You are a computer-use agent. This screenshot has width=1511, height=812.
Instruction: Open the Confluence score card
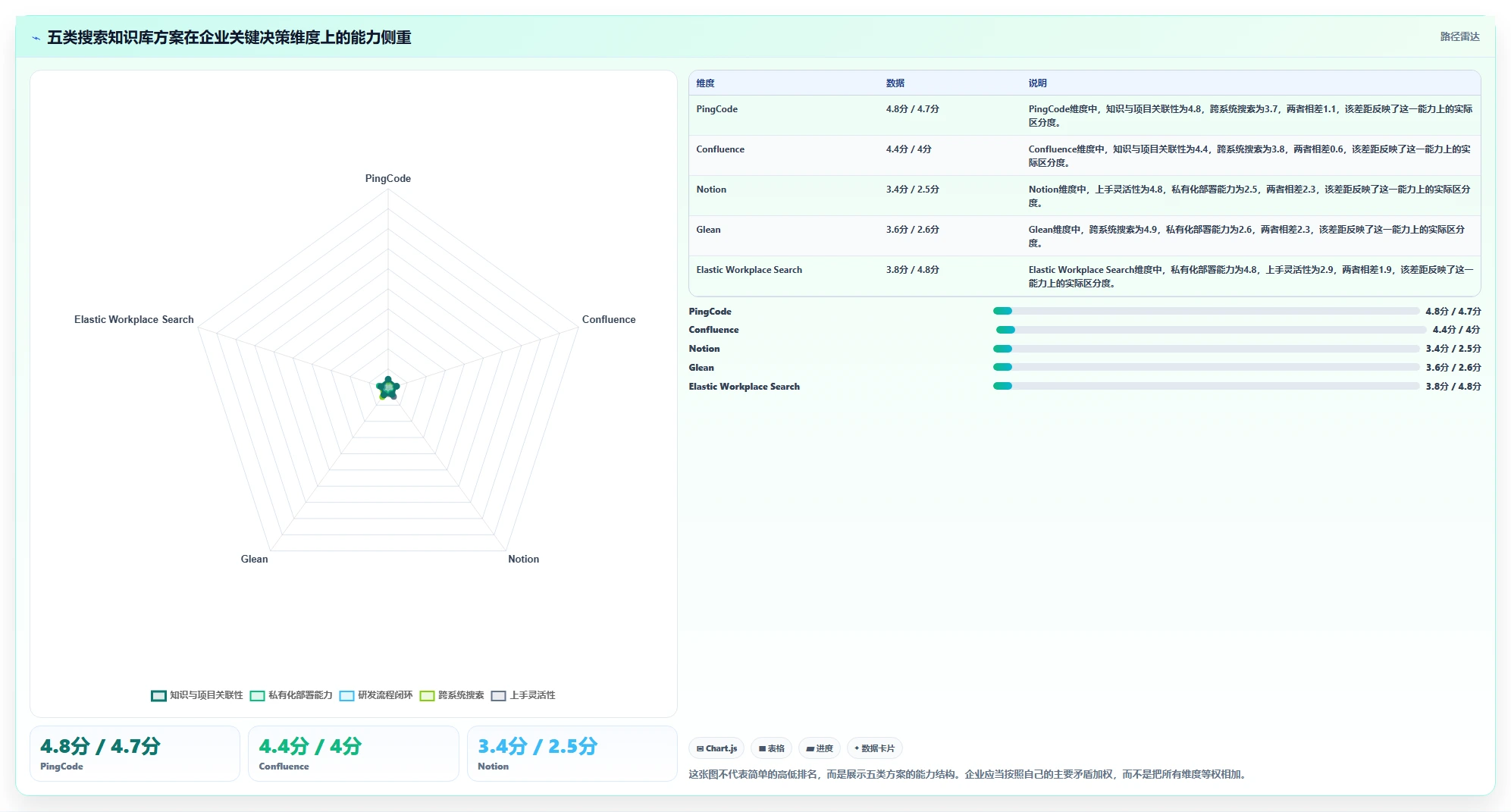353,754
